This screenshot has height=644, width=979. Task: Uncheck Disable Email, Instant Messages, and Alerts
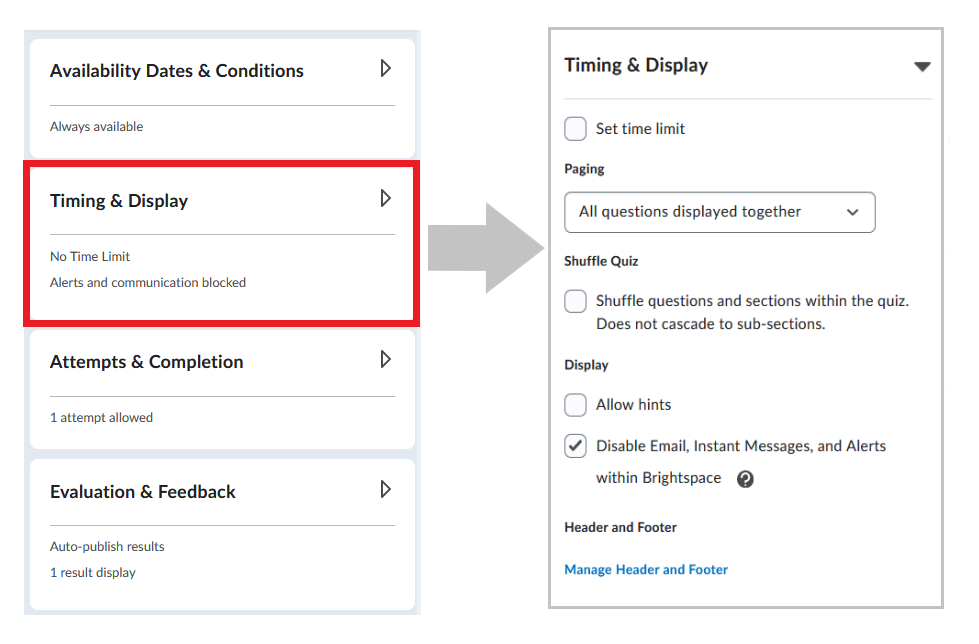click(x=575, y=446)
